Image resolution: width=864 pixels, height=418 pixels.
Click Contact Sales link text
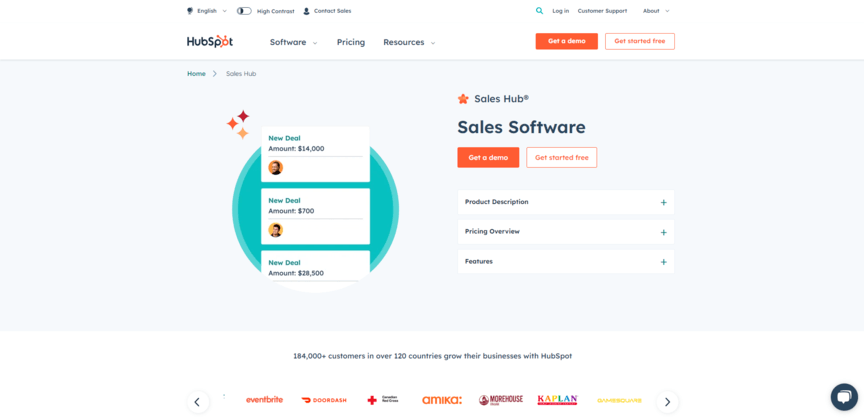(332, 11)
